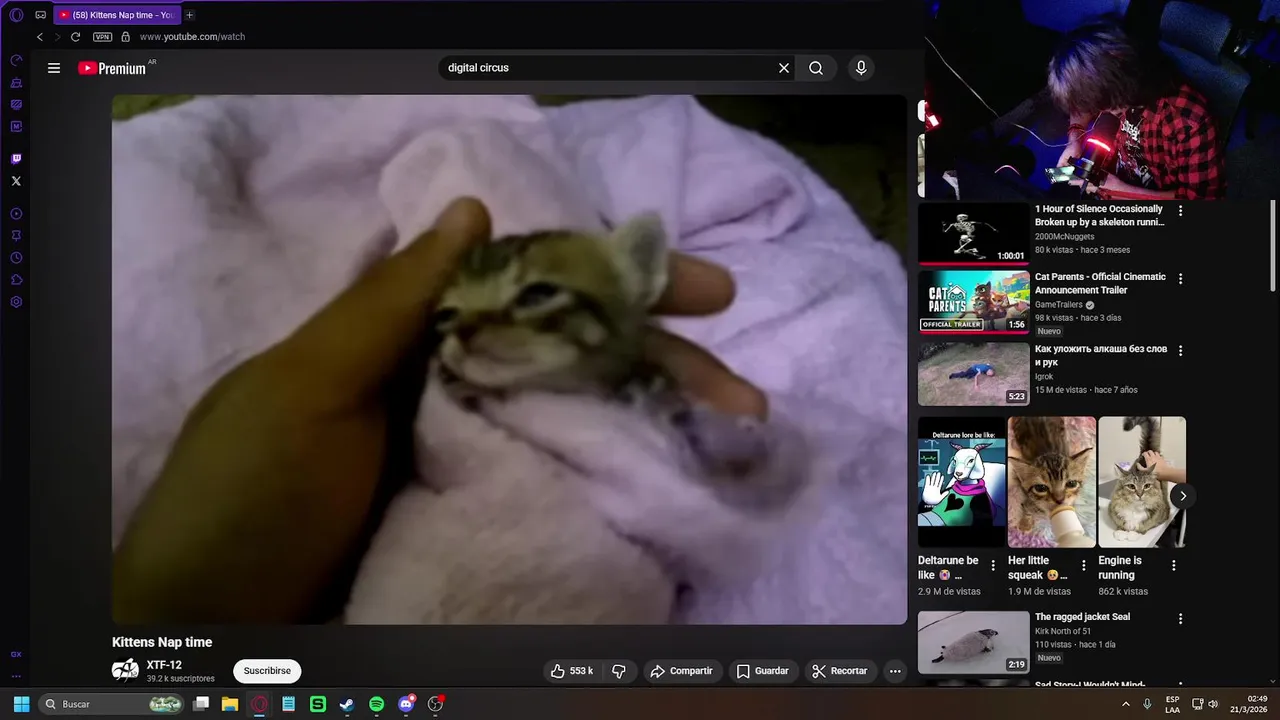Open 'The ragged jacket Seal' thumbnail
Screen dimensions: 1280x720
(x=973, y=642)
